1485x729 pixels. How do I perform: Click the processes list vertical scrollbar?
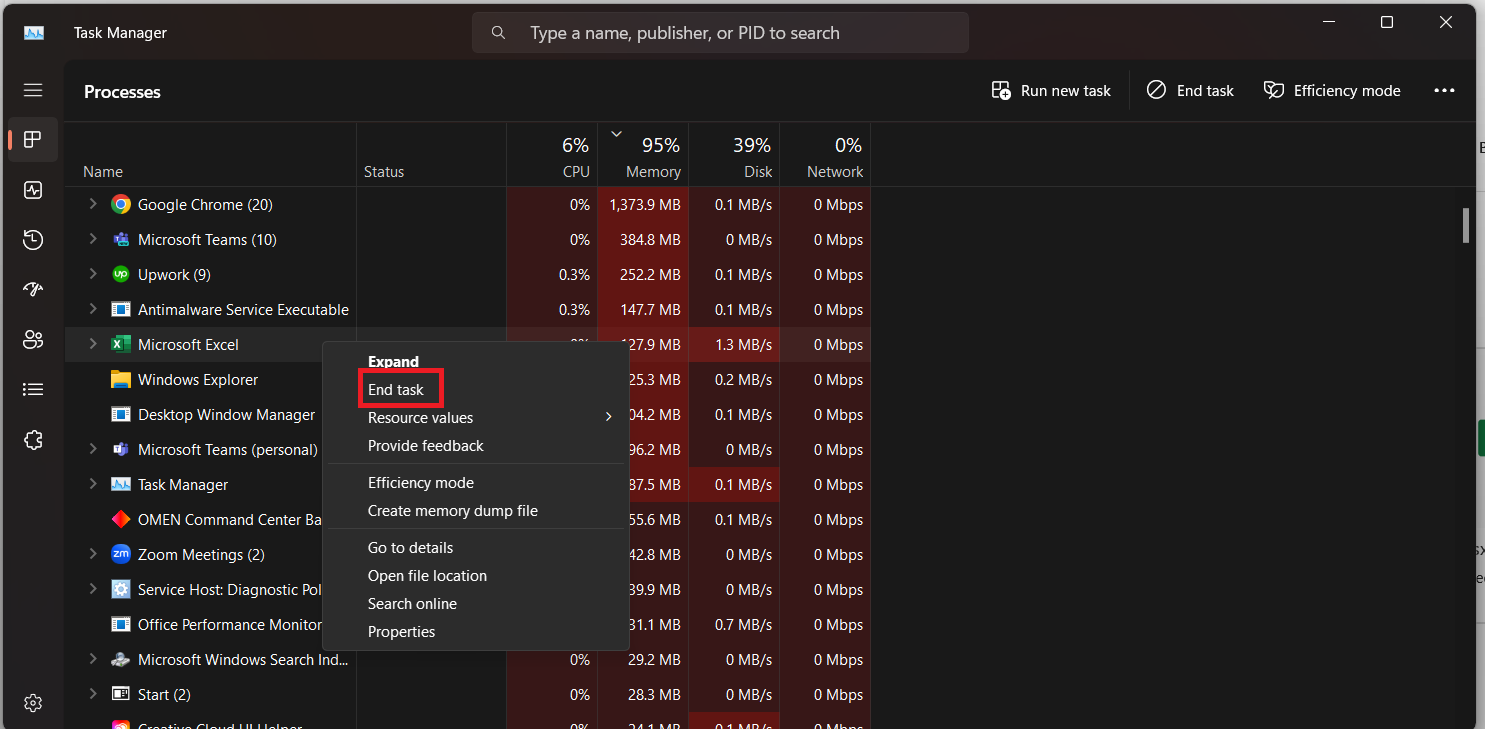click(1465, 225)
